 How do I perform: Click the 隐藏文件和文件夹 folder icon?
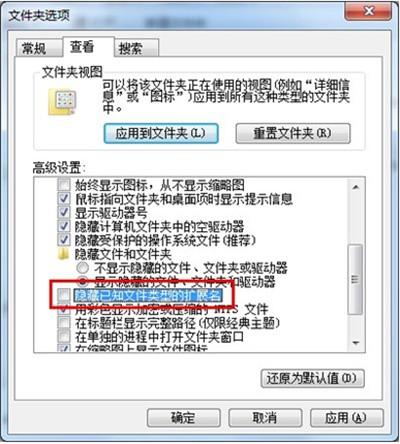coord(63,254)
